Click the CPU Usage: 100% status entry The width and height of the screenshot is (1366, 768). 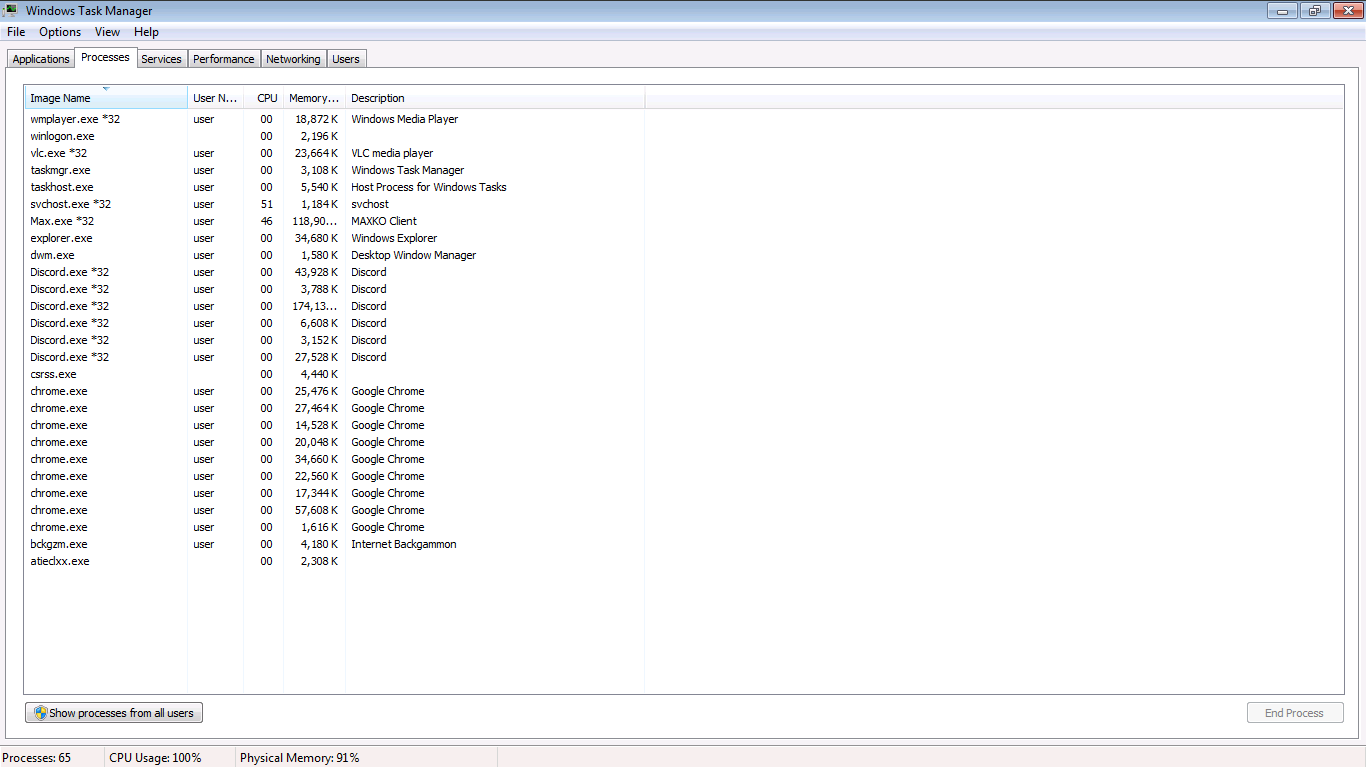pos(155,758)
